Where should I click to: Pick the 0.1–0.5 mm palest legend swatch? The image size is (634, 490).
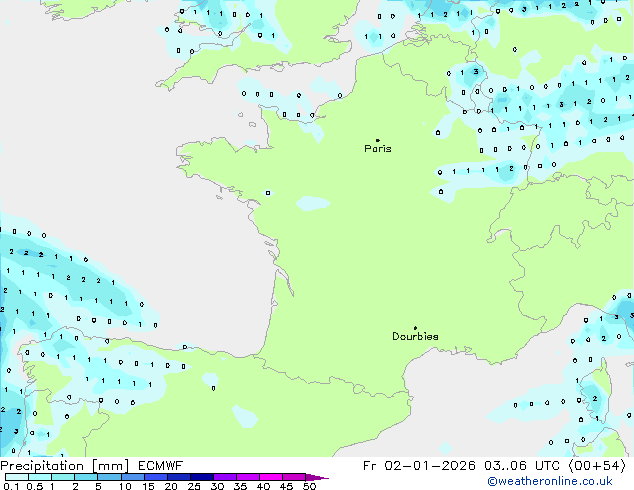click(x=17, y=477)
